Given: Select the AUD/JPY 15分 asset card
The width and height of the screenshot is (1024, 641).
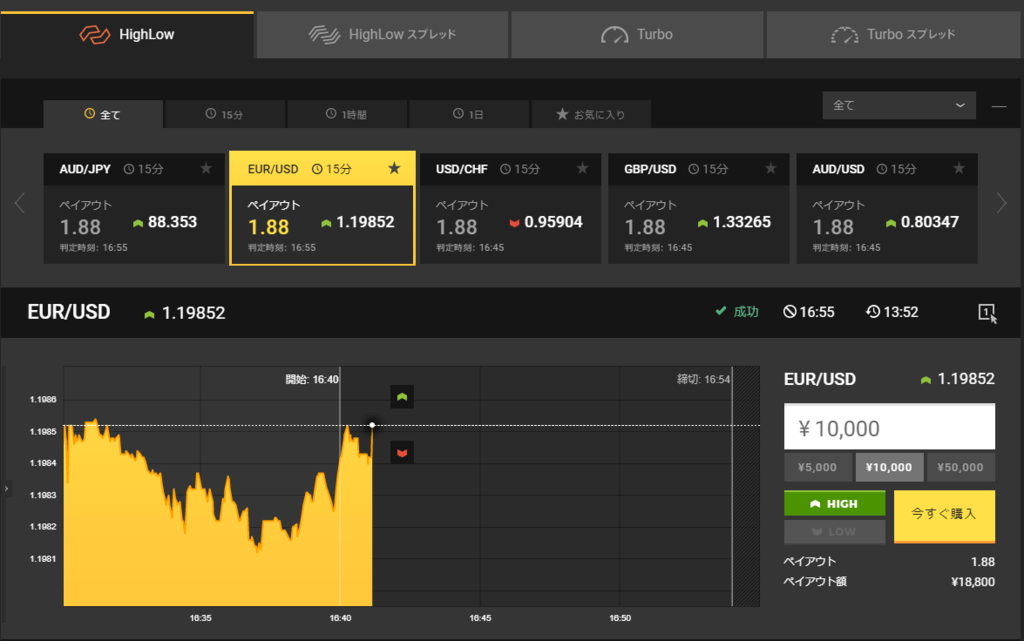Looking at the screenshot, I should tap(134, 208).
